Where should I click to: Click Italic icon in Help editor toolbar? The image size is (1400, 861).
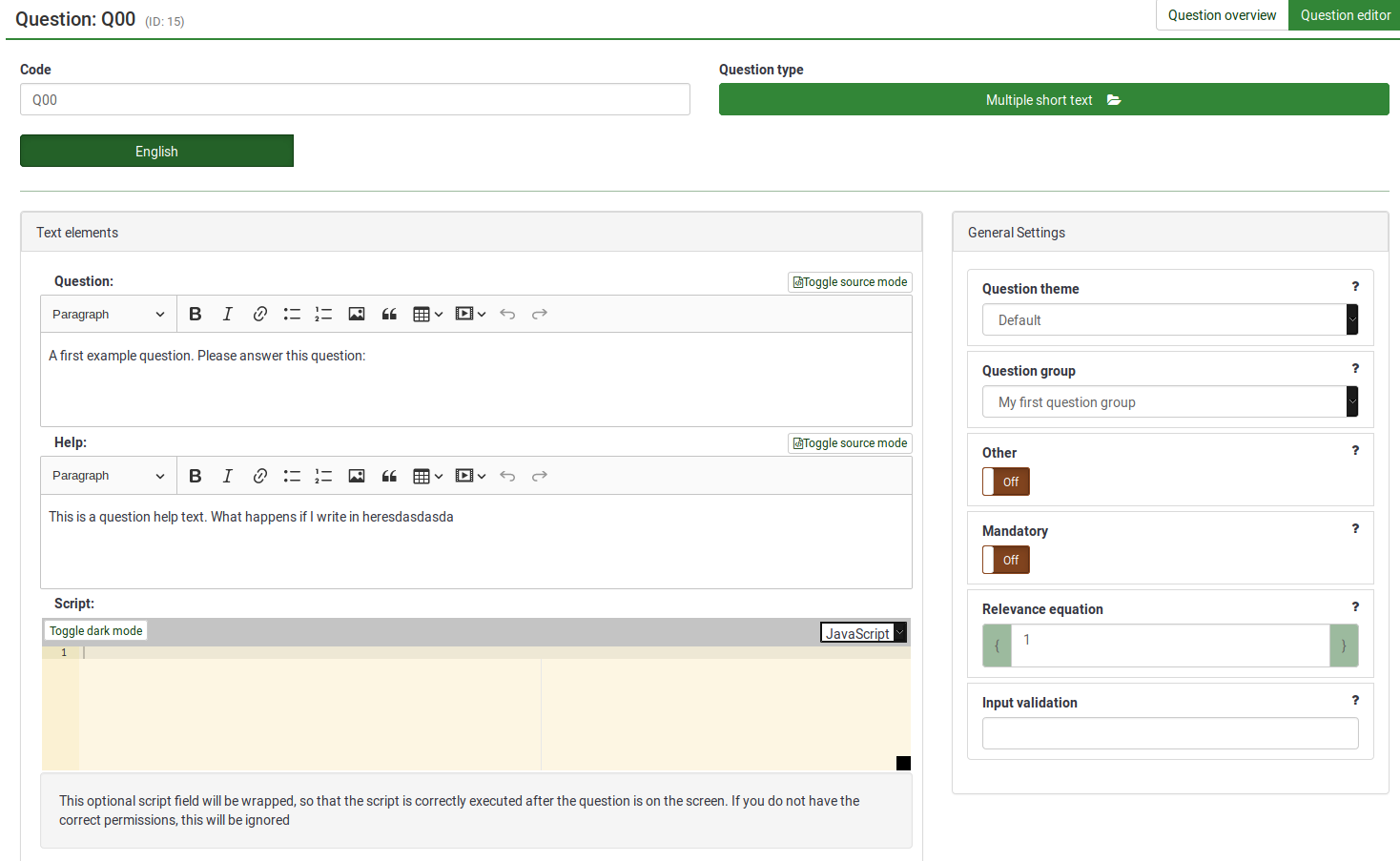tap(227, 476)
